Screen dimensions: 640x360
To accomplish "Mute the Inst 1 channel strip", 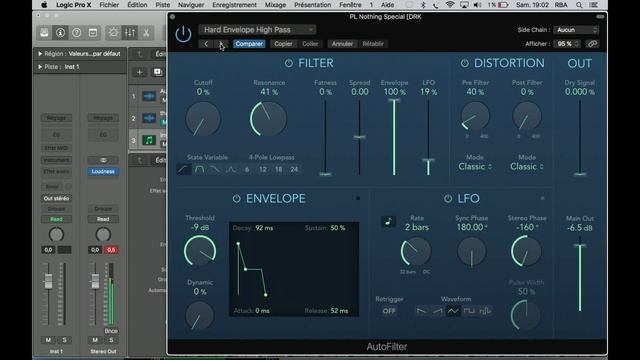I will 48,340.
